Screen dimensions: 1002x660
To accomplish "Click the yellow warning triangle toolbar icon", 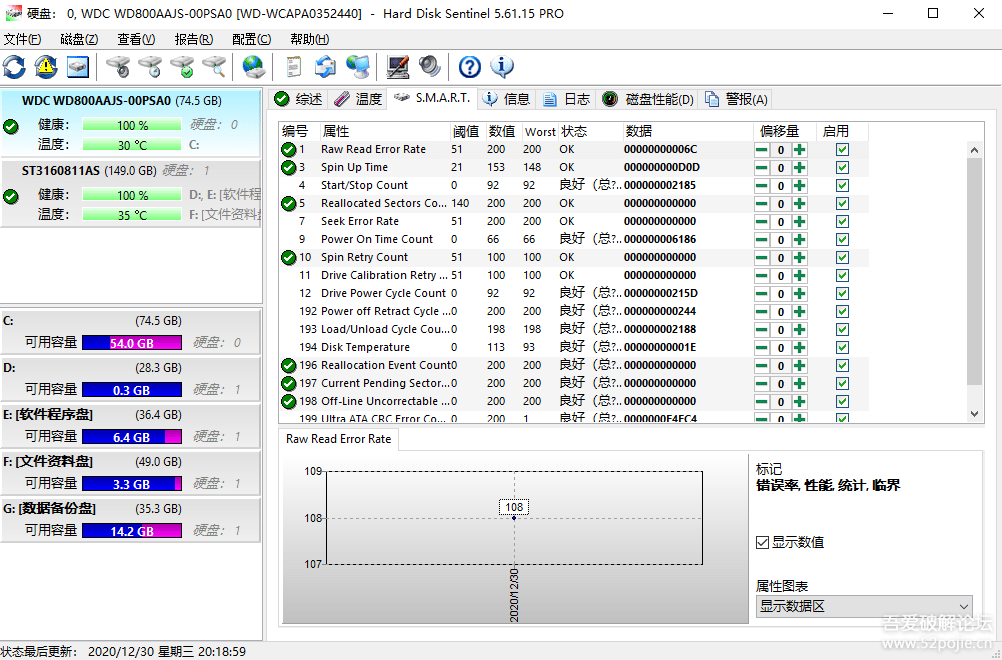I will (x=46, y=66).
